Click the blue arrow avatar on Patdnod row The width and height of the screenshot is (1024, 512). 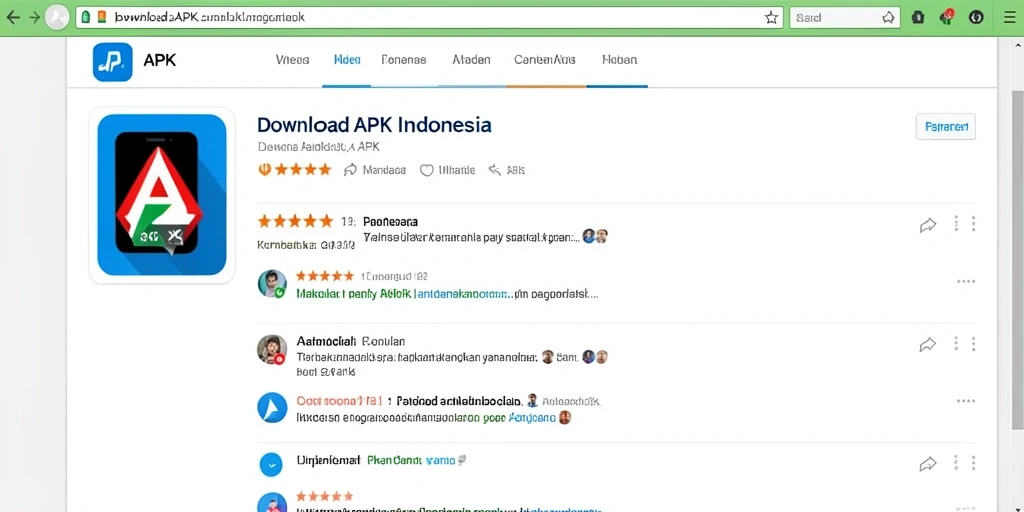pos(272,408)
